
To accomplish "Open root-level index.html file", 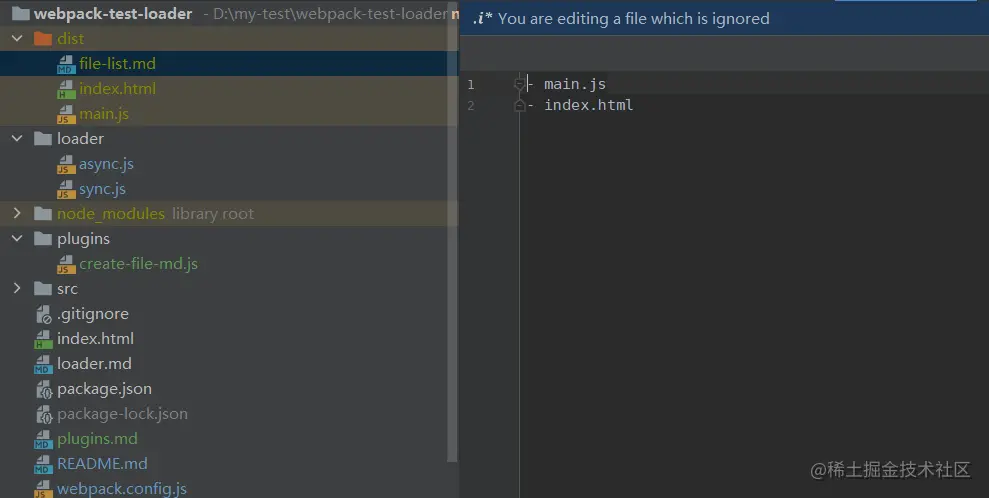I will [95, 339].
